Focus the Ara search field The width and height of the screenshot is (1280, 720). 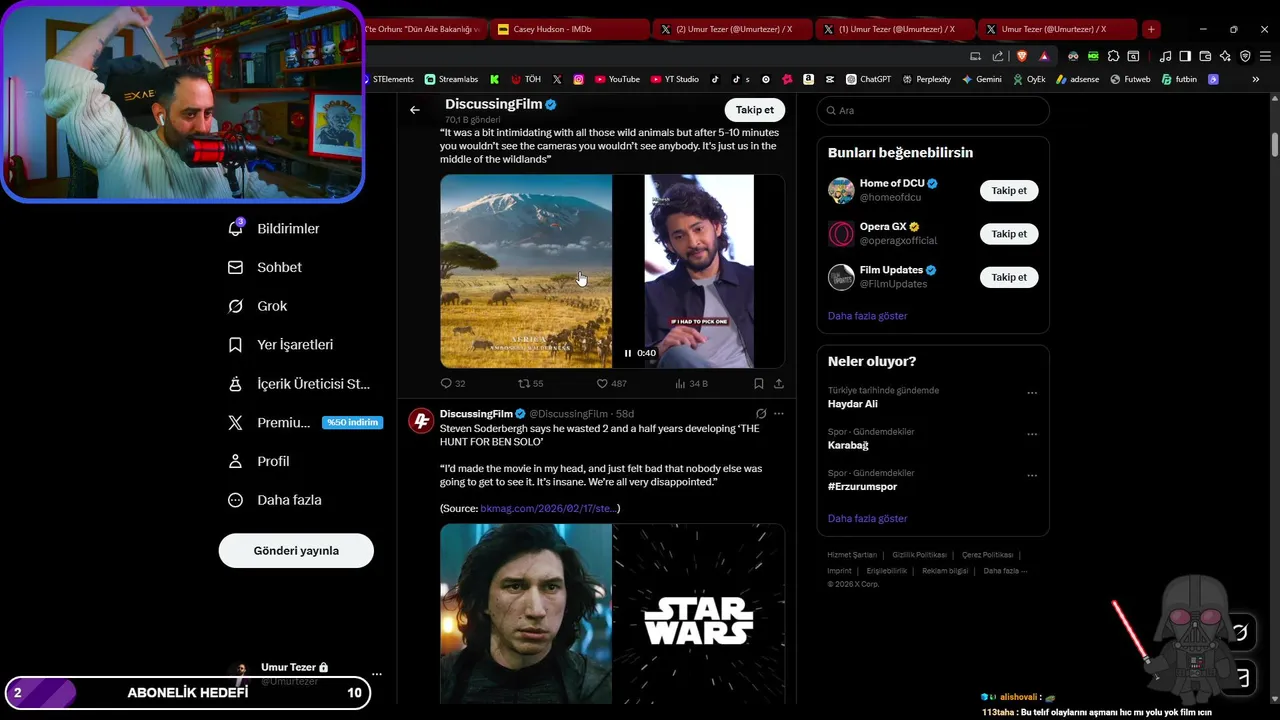(x=933, y=110)
